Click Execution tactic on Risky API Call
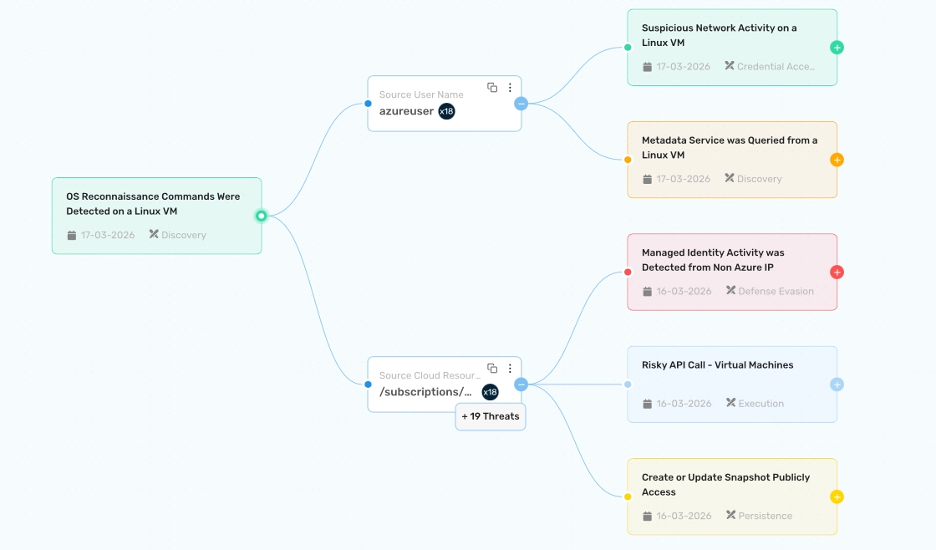 [761, 403]
